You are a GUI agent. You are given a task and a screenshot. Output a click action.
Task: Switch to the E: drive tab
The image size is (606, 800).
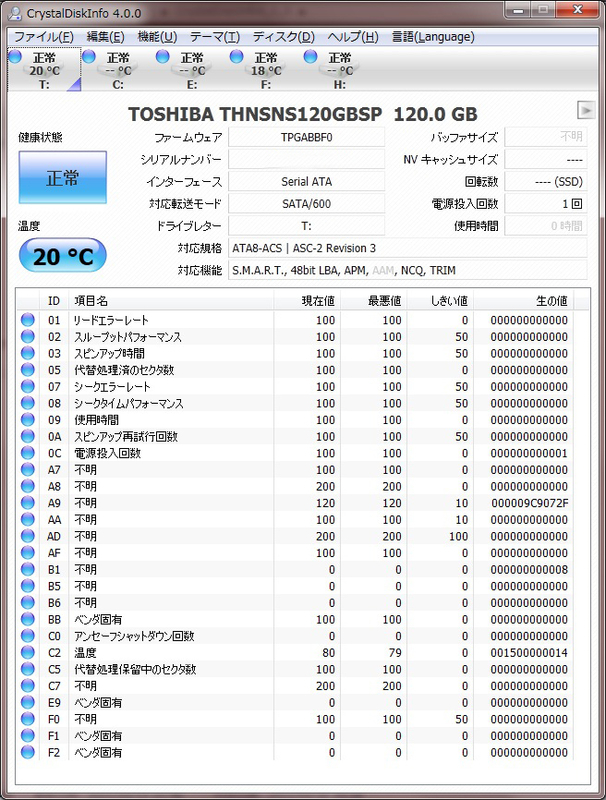click(x=192, y=70)
